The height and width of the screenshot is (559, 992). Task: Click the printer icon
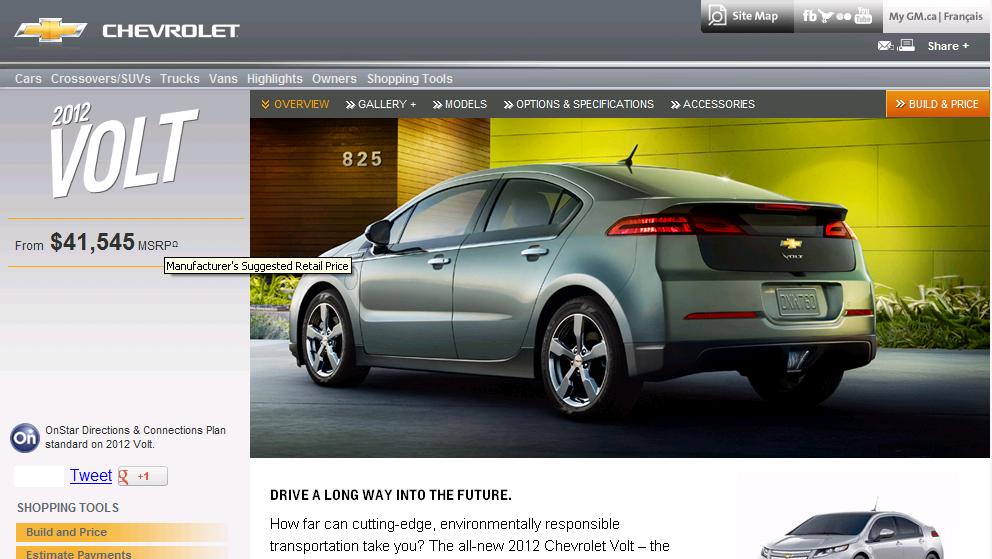[906, 45]
